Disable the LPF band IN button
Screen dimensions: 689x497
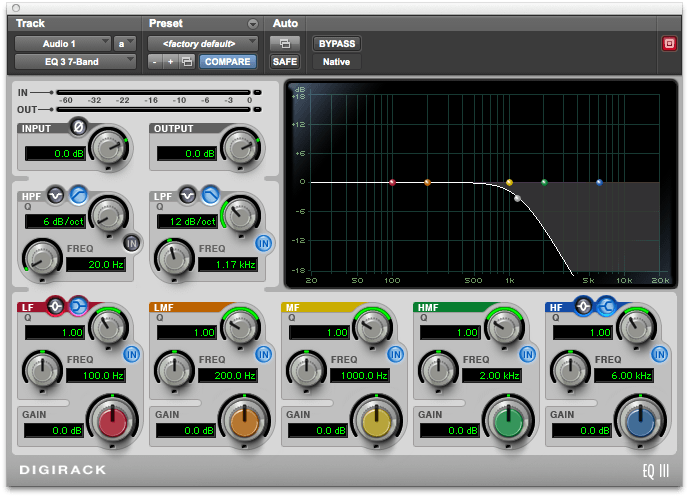(x=263, y=242)
